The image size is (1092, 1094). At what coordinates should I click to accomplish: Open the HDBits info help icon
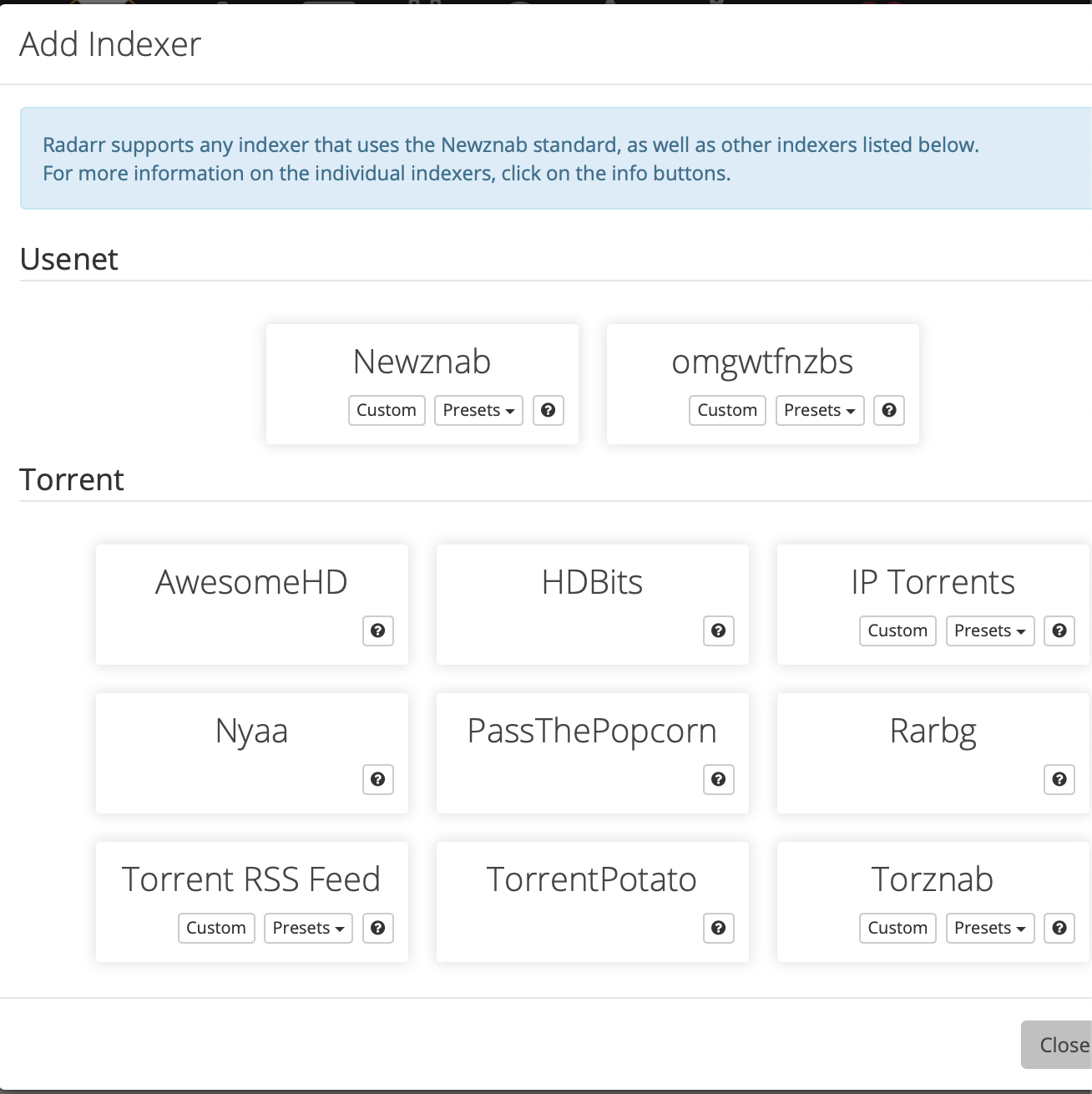[x=719, y=631]
